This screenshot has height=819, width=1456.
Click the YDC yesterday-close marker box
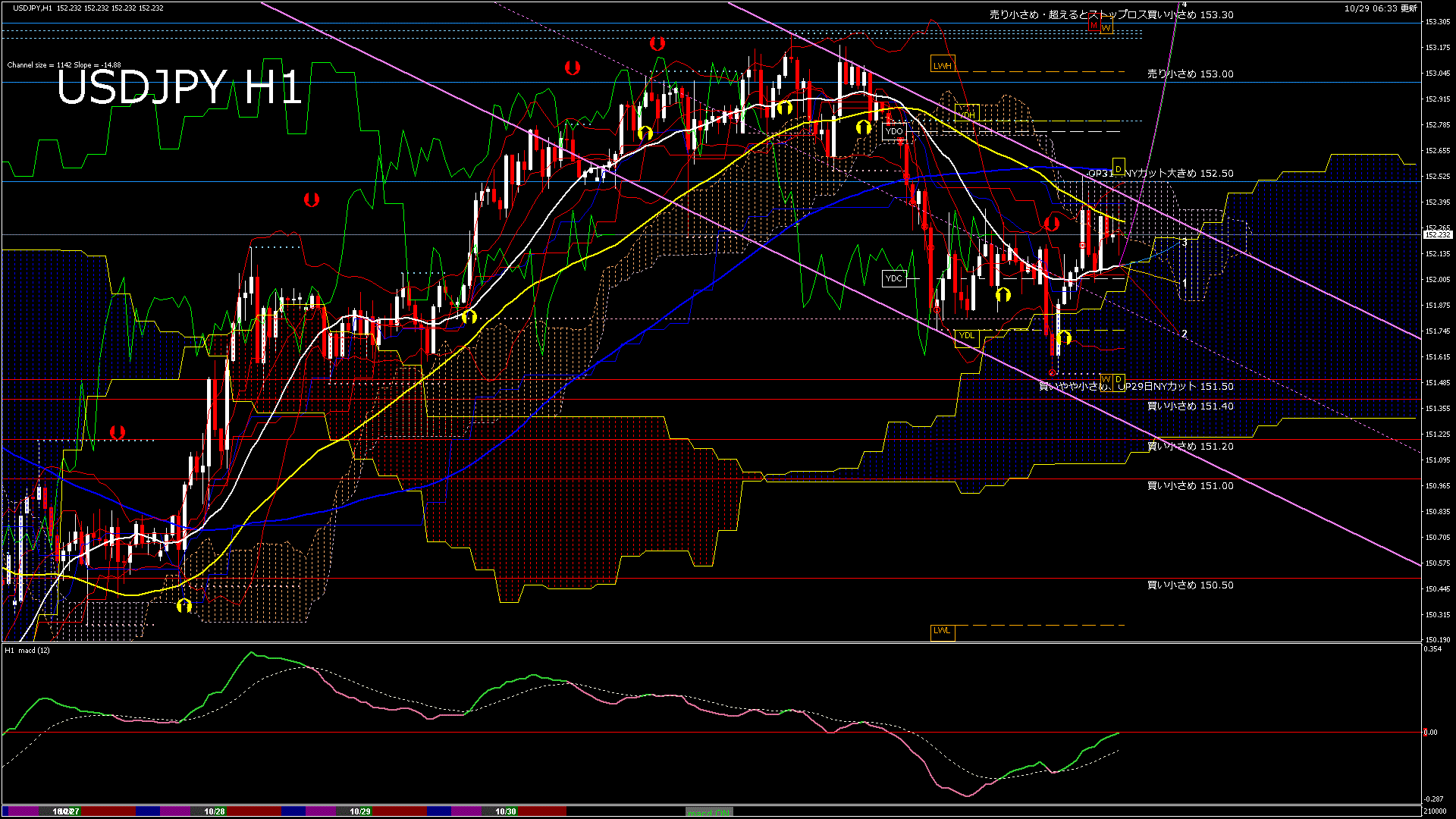[x=895, y=278]
